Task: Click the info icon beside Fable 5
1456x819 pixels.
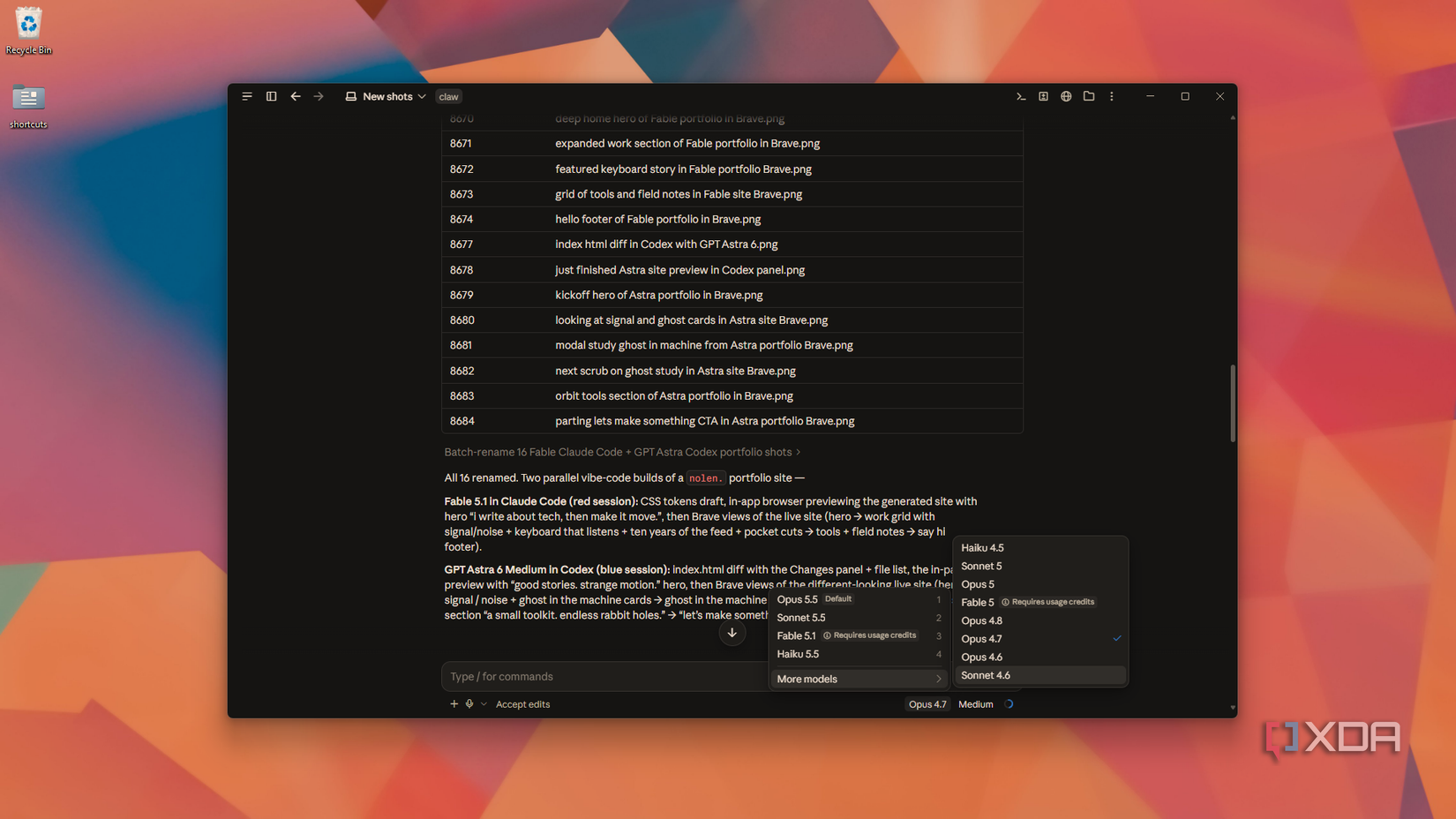Action: click(x=1005, y=602)
